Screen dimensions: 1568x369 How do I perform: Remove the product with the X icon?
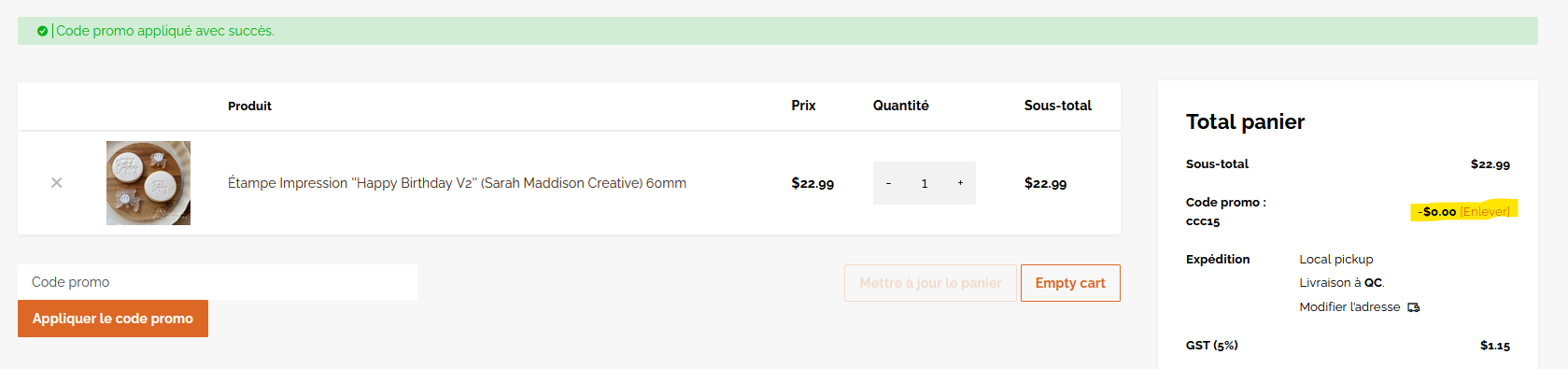(x=56, y=183)
